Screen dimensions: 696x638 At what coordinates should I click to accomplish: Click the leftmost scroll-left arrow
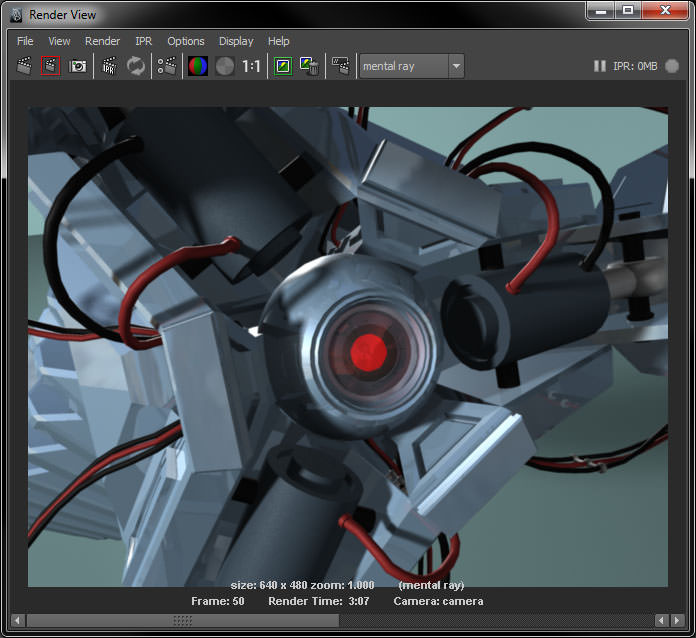point(17,620)
